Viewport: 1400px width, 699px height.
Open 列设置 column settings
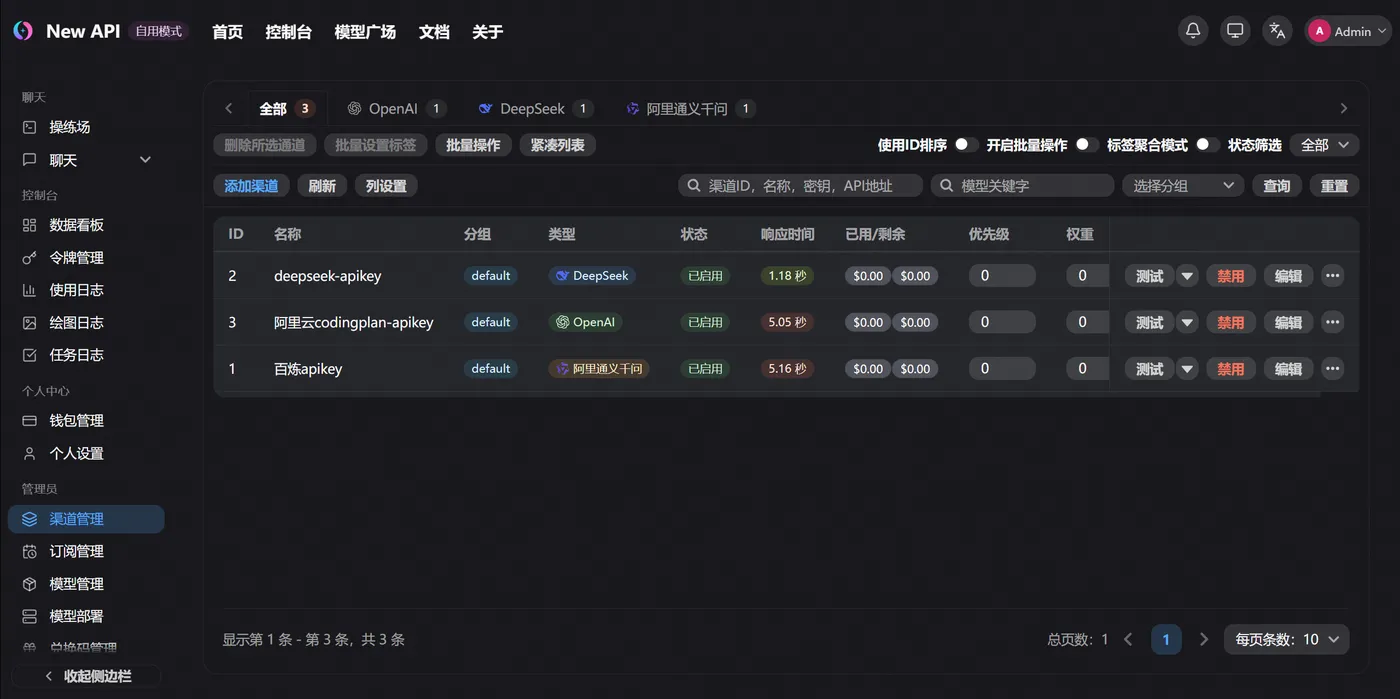coord(386,185)
